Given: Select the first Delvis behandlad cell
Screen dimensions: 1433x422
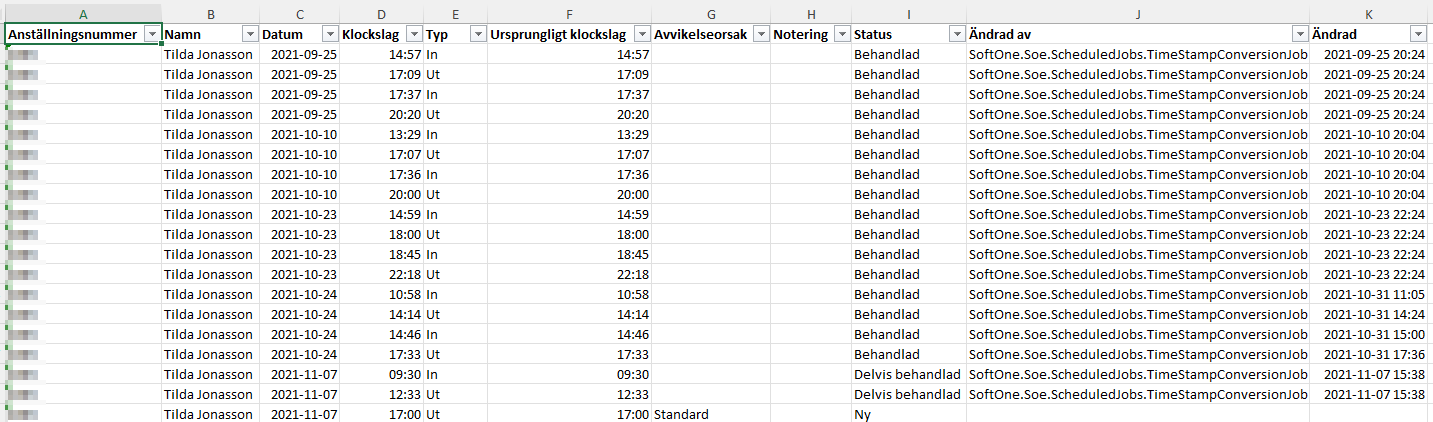Looking at the screenshot, I should pos(909,374).
